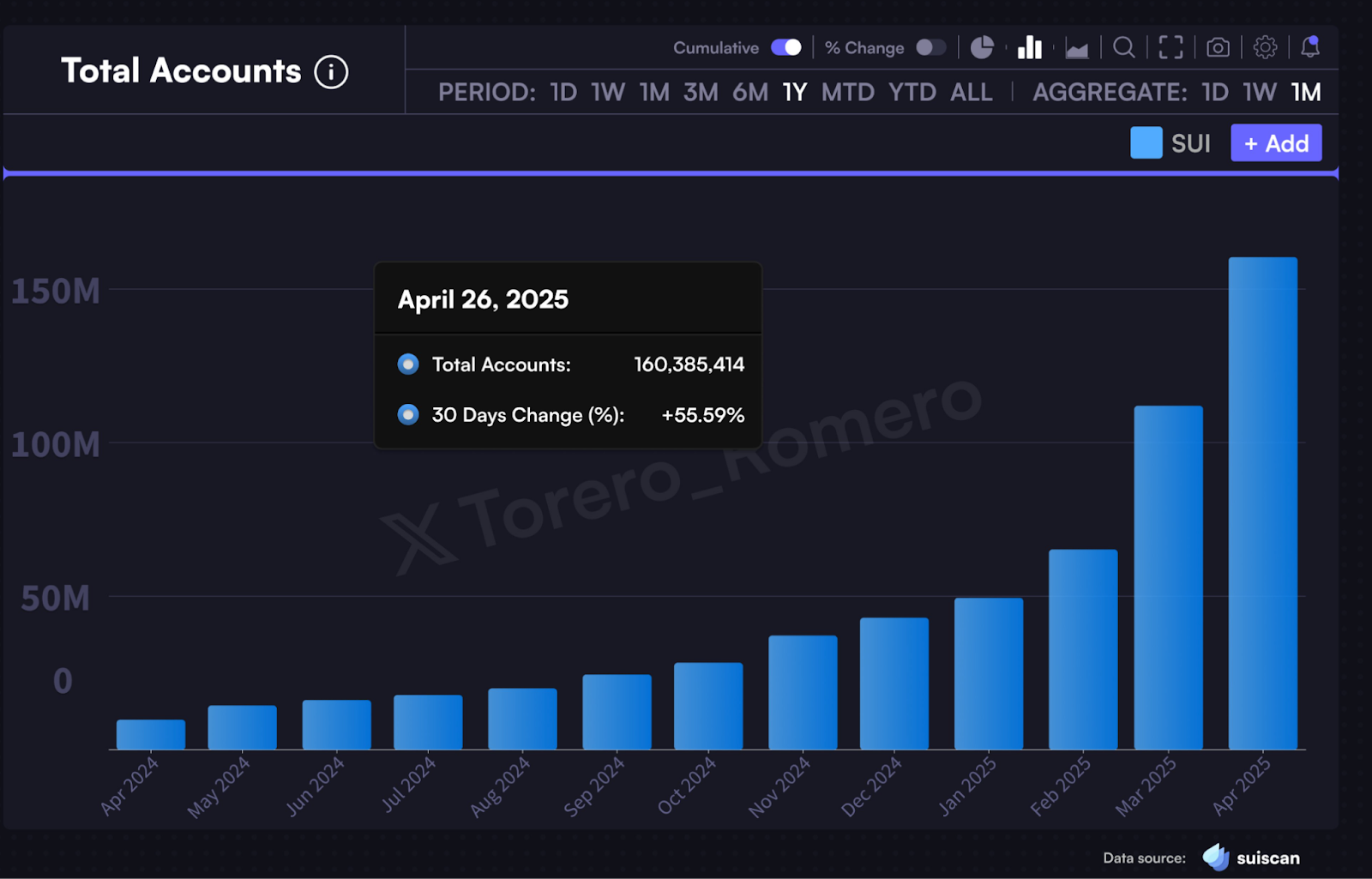Take a chart snapshot with camera icon
This screenshot has width=1372, height=879.
click(1218, 47)
